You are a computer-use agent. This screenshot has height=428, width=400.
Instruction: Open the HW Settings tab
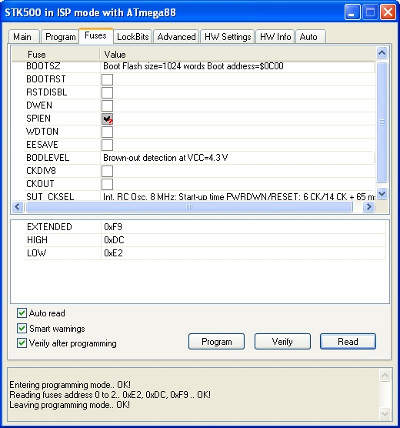point(228,37)
